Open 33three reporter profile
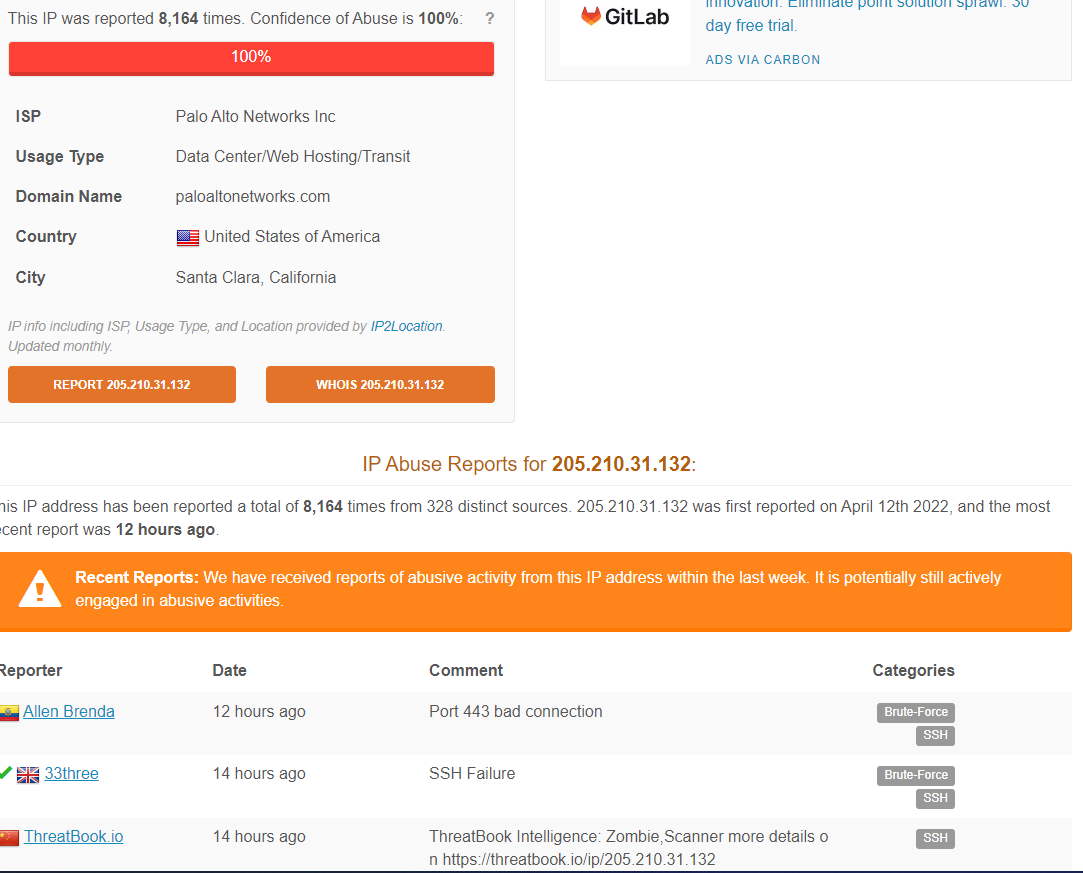The image size is (1083, 873). click(72, 774)
